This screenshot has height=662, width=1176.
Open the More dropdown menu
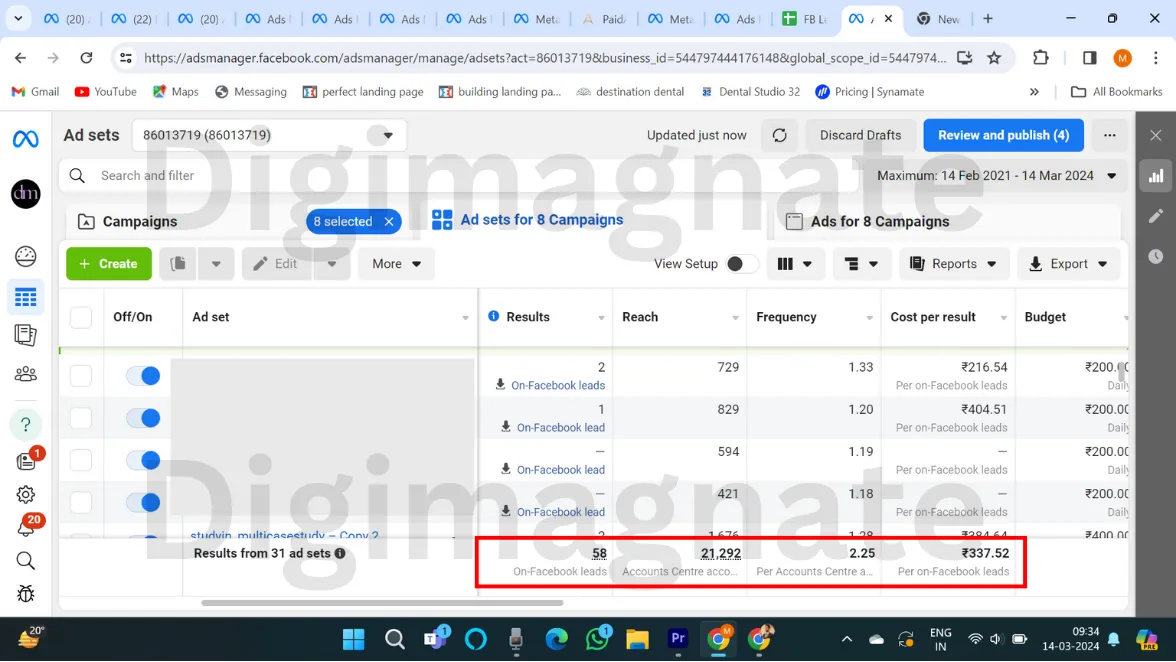point(396,264)
